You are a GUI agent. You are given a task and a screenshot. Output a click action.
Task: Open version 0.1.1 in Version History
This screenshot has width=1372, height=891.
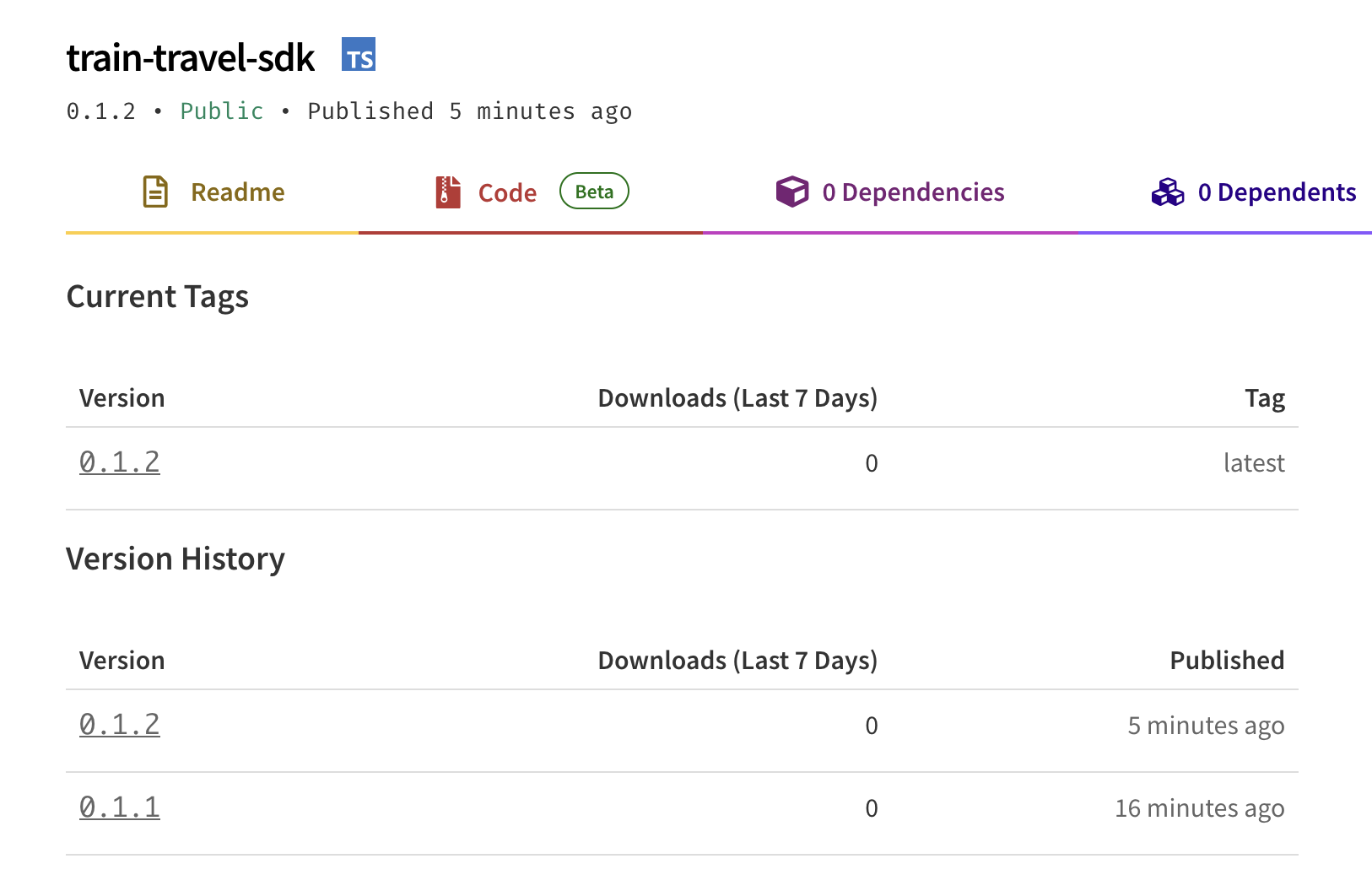[120, 807]
